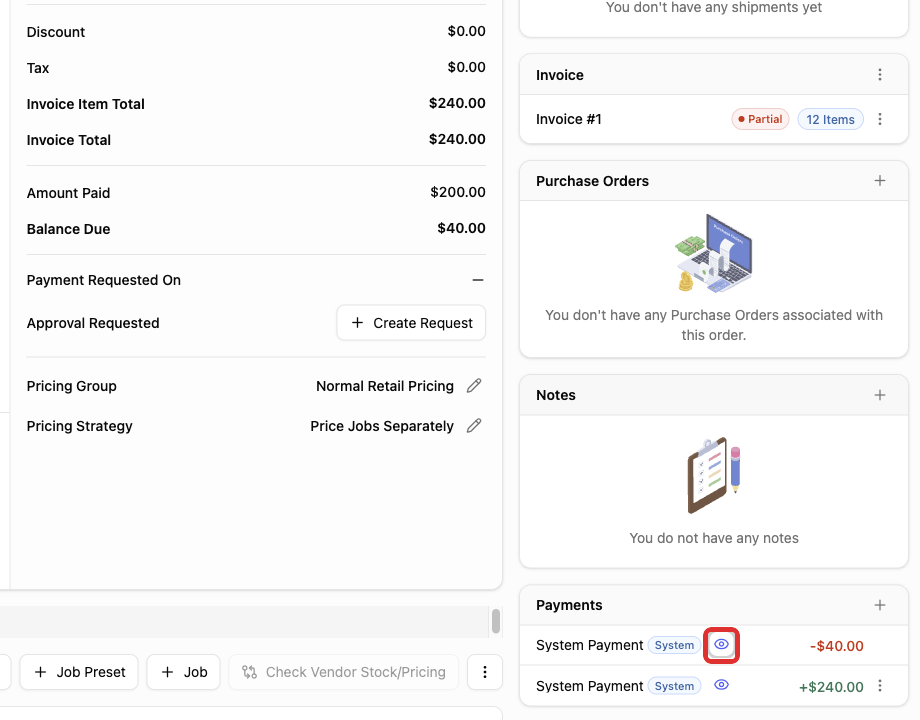Screen dimensions: 920x720
Task: Click the Payment Requested On label
Action: click(104, 280)
